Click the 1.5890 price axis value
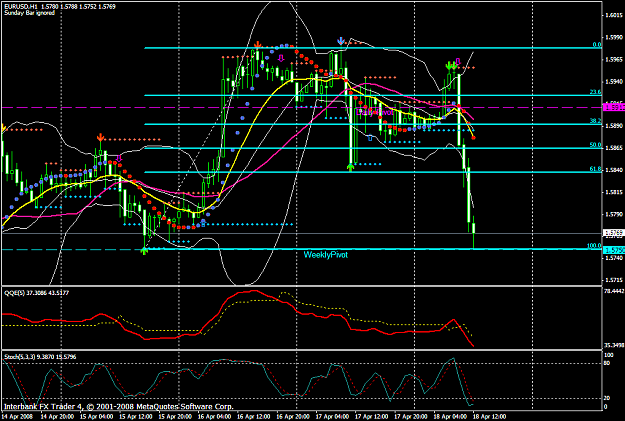 pos(614,126)
